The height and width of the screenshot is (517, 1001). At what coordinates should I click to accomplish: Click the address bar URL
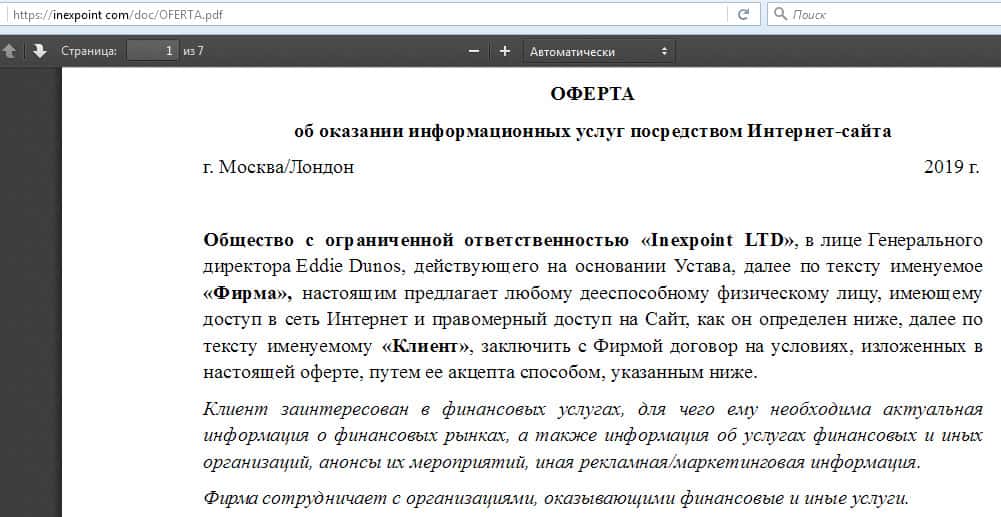click(118, 15)
